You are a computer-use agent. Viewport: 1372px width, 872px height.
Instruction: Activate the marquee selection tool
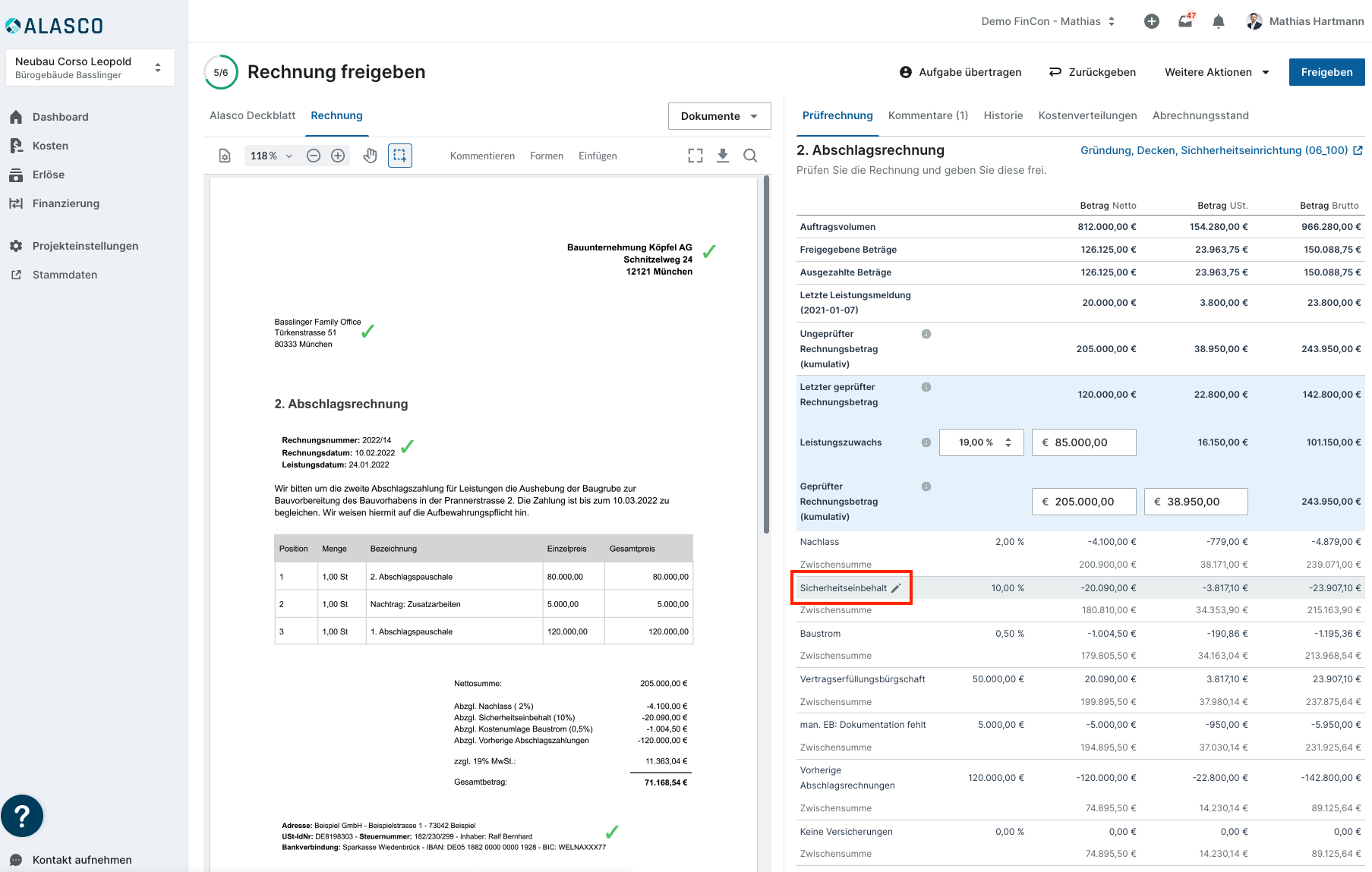click(400, 156)
